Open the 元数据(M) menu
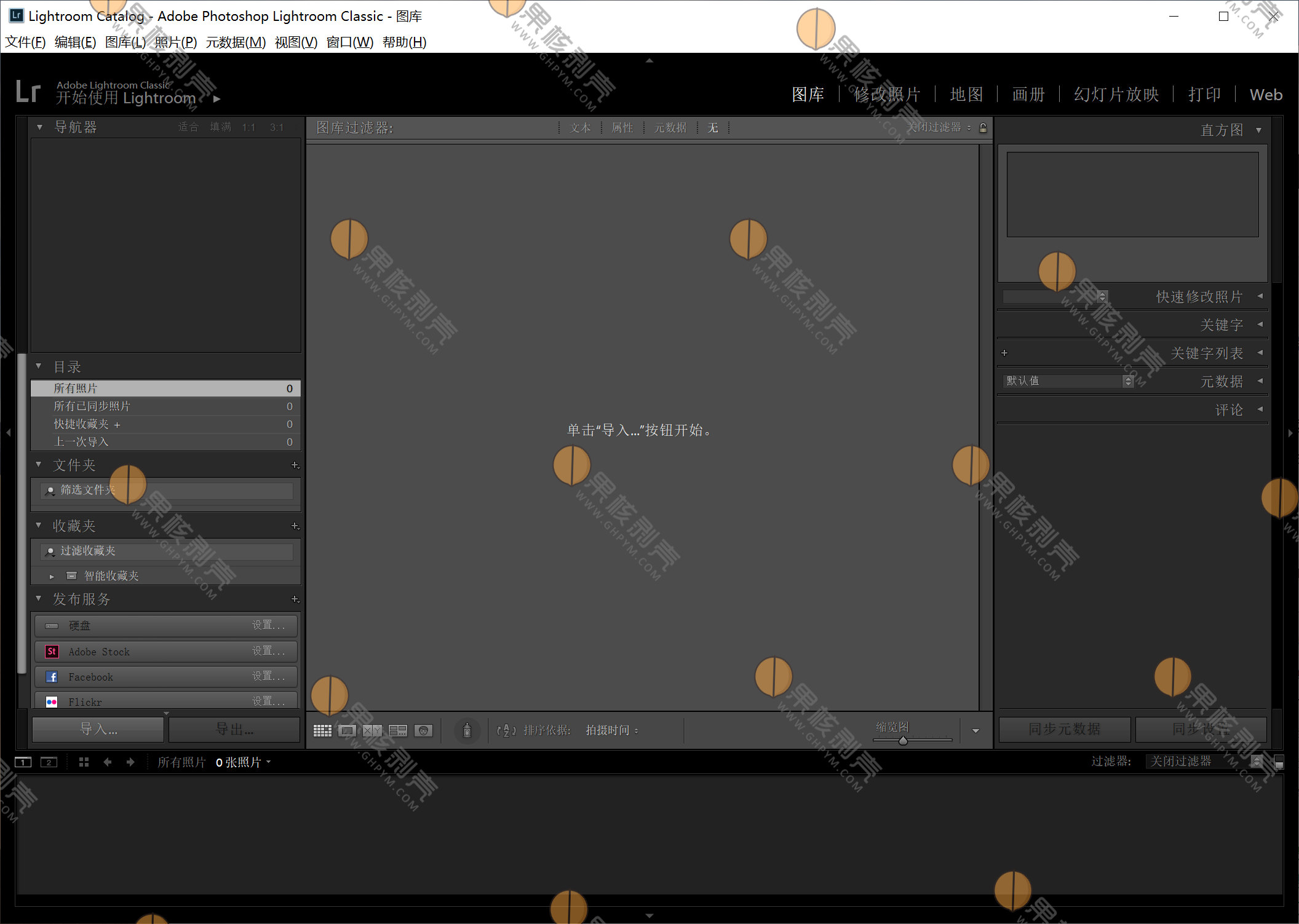 point(236,42)
